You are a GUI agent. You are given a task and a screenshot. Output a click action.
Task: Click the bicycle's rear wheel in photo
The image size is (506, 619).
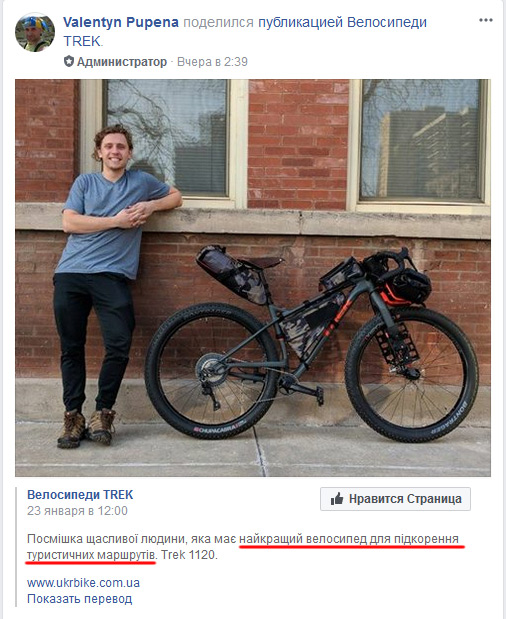click(212, 371)
